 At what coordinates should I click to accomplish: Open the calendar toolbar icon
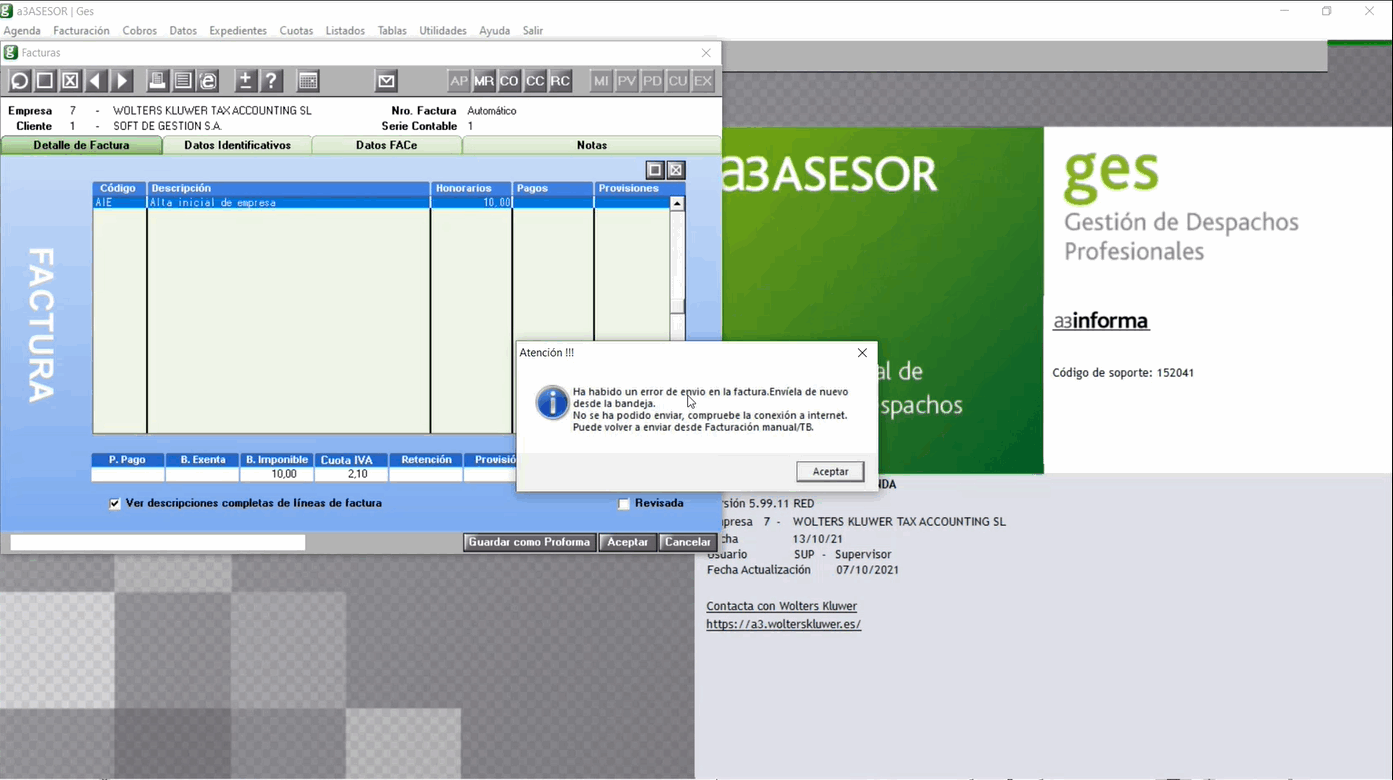pyautogui.click(x=308, y=81)
